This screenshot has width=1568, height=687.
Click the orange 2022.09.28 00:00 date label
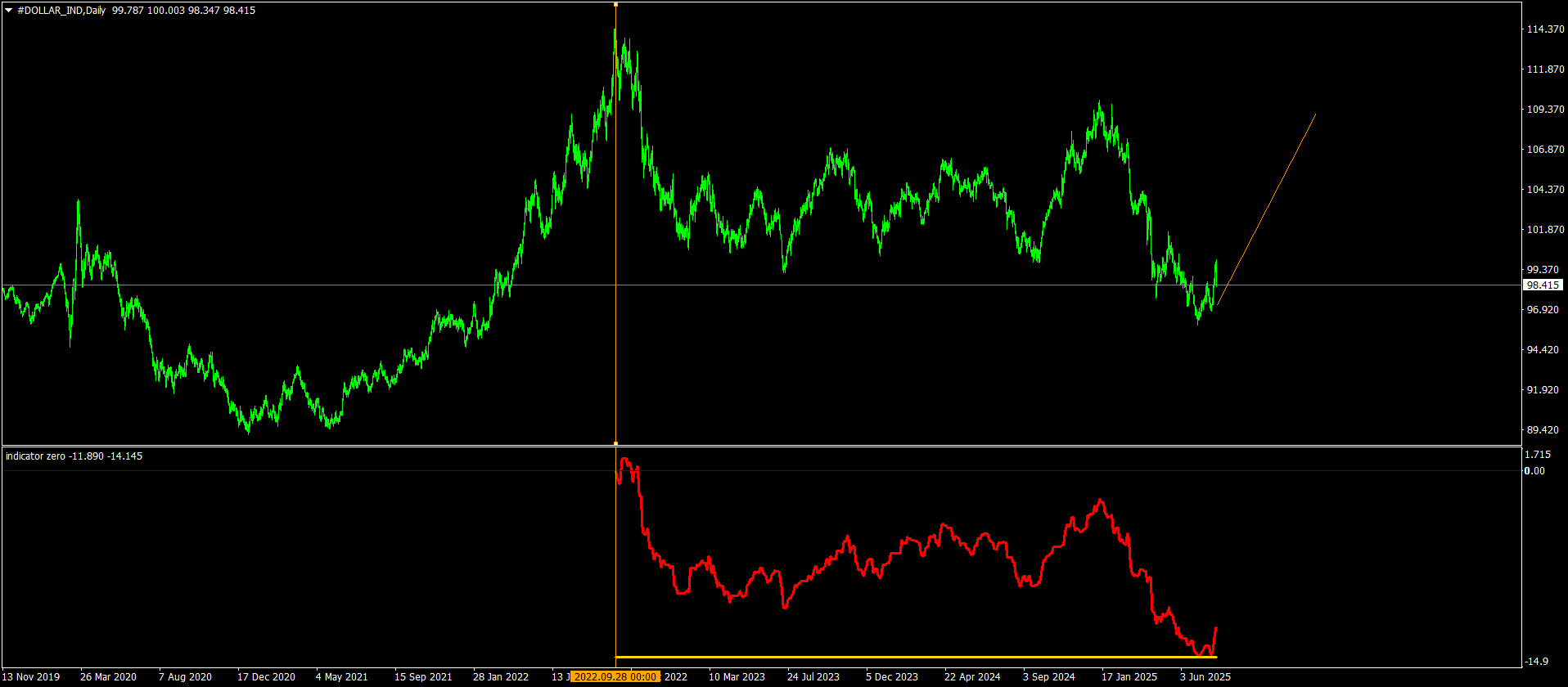tap(615, 676)
